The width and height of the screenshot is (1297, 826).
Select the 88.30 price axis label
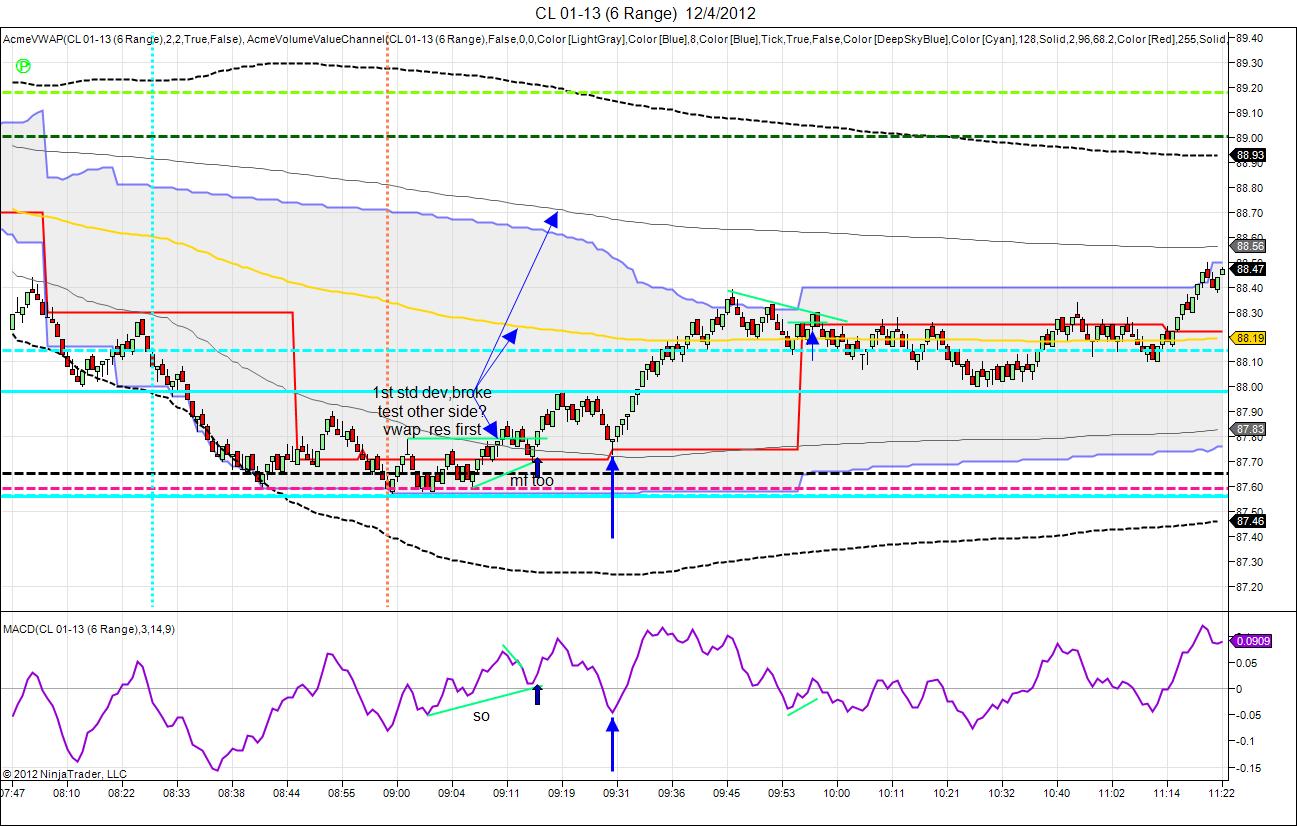coord(1250,313)
